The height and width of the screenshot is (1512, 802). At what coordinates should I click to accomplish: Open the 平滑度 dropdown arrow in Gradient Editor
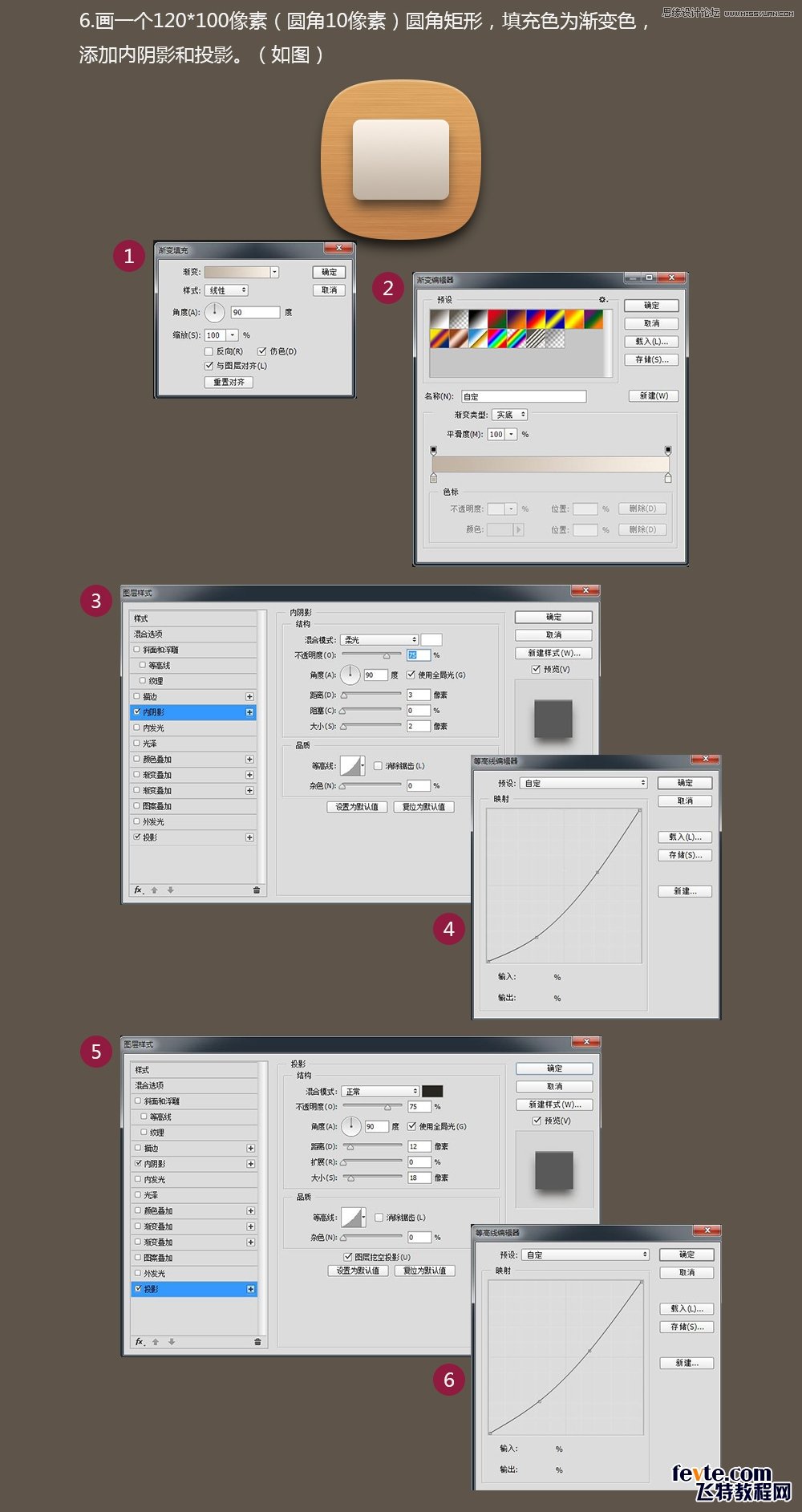click(511, 434)
